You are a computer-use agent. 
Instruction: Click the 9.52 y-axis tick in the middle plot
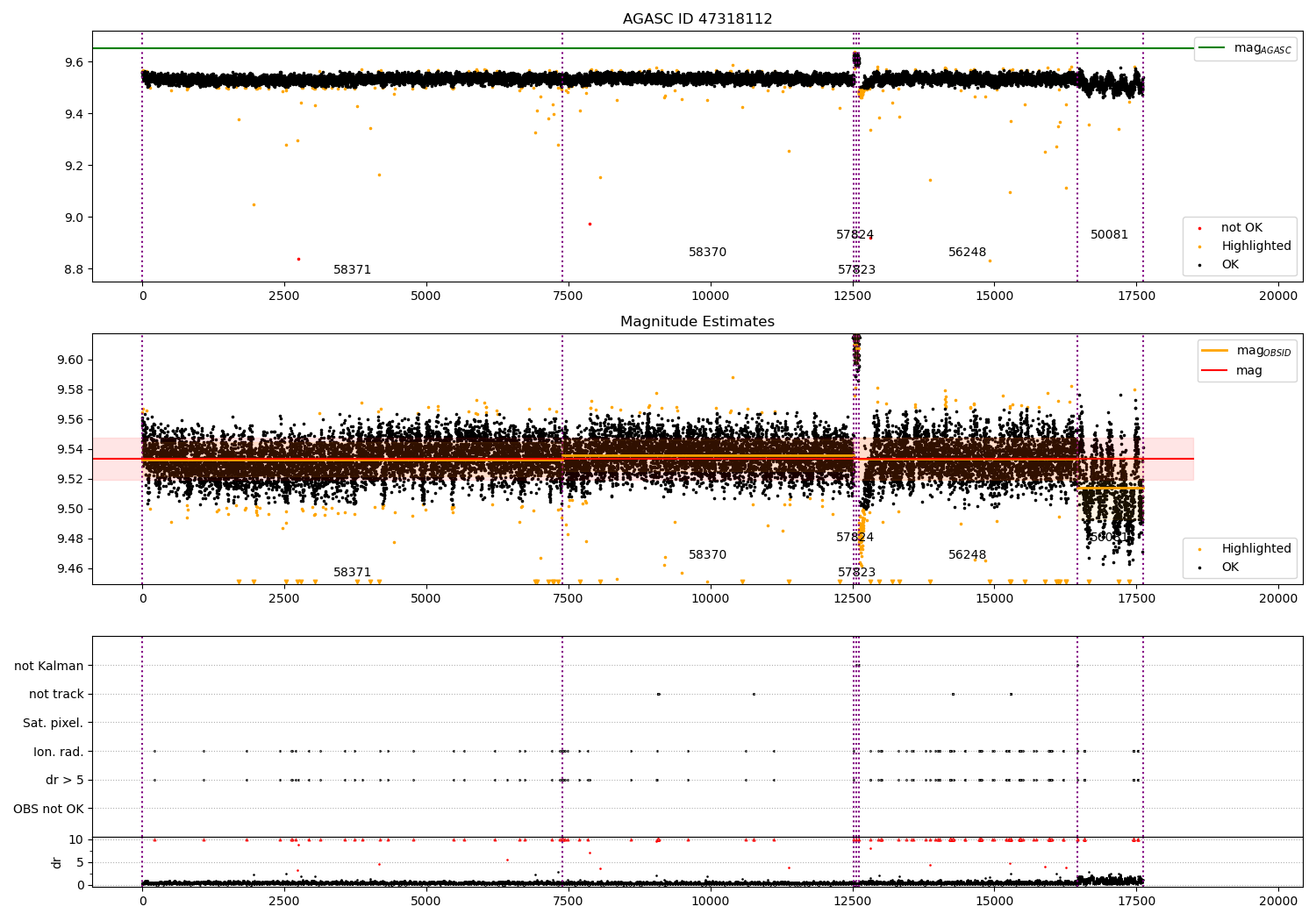point(70,479)
